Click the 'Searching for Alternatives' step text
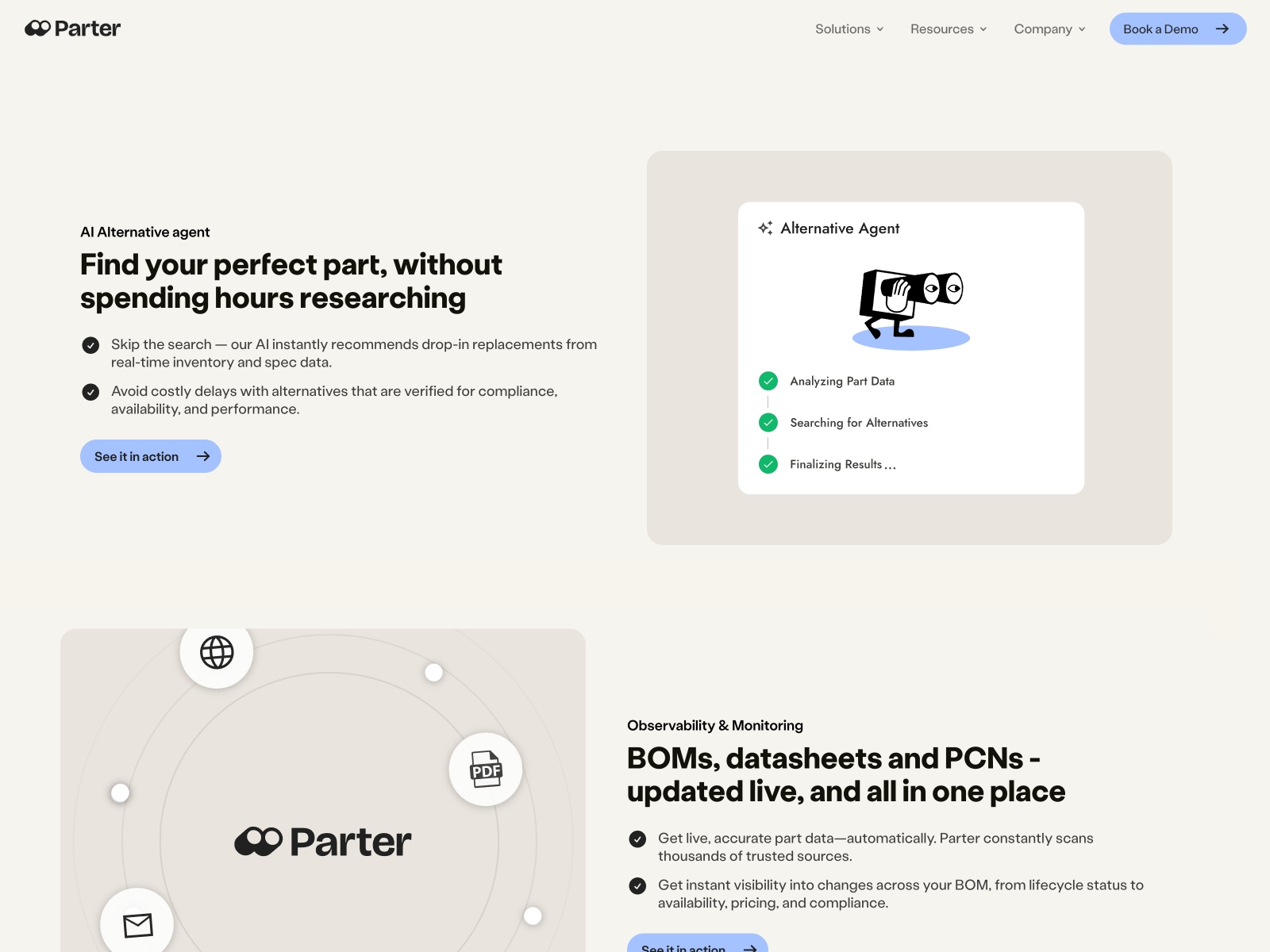This screenshot has height=952, width=1270. pos(859,423)
